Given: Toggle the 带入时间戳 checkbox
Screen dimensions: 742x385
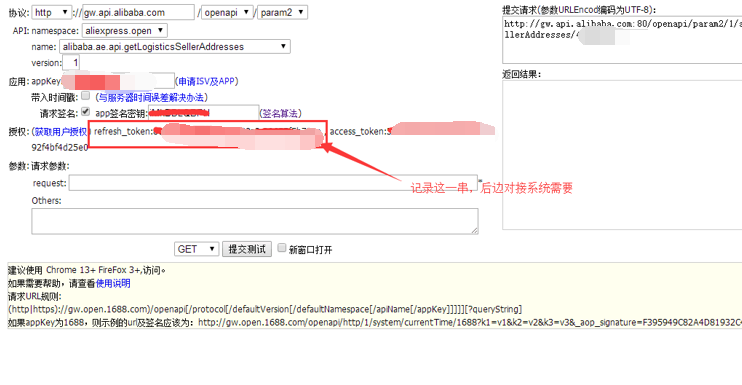Looking at the screenshot, I should click(x=86, y=96).
